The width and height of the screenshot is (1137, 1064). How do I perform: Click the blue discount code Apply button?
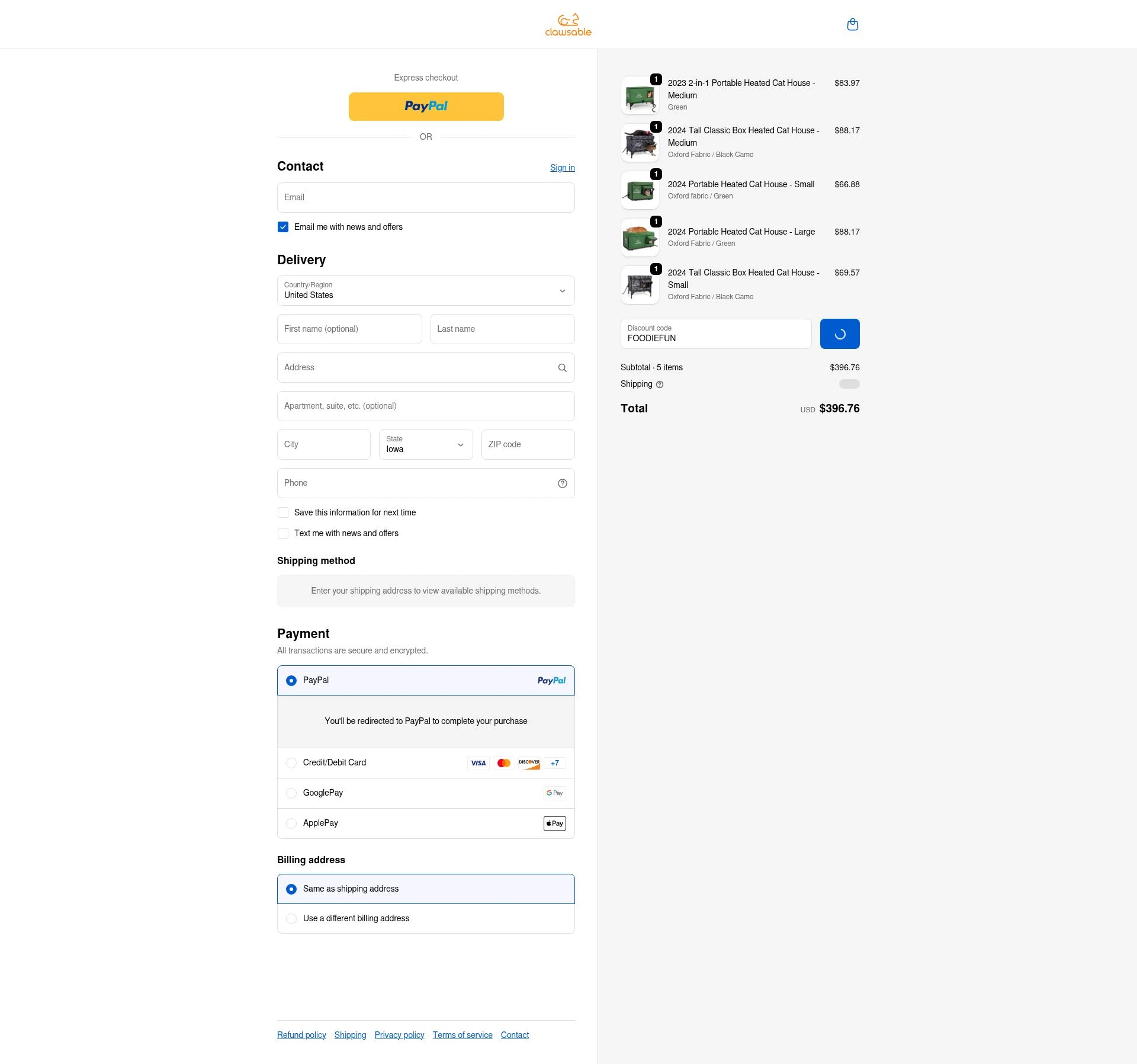[839, 334]
